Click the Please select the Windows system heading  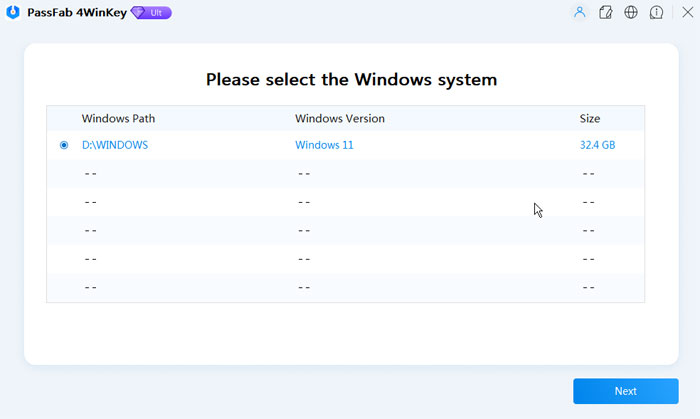point(351,79)
